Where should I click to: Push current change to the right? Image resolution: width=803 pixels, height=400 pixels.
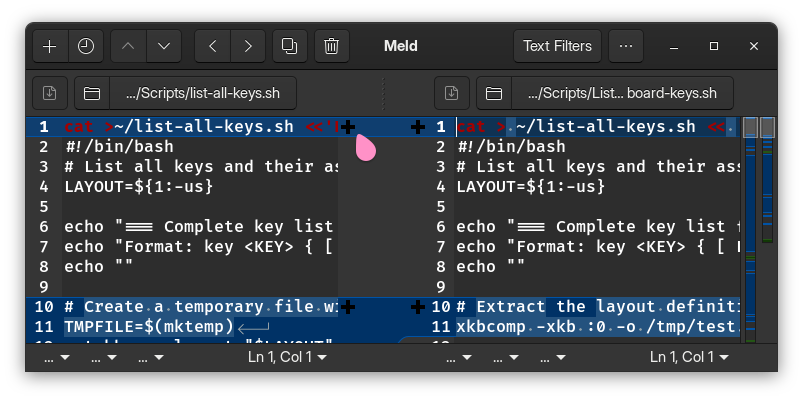(x=248, y=46)
